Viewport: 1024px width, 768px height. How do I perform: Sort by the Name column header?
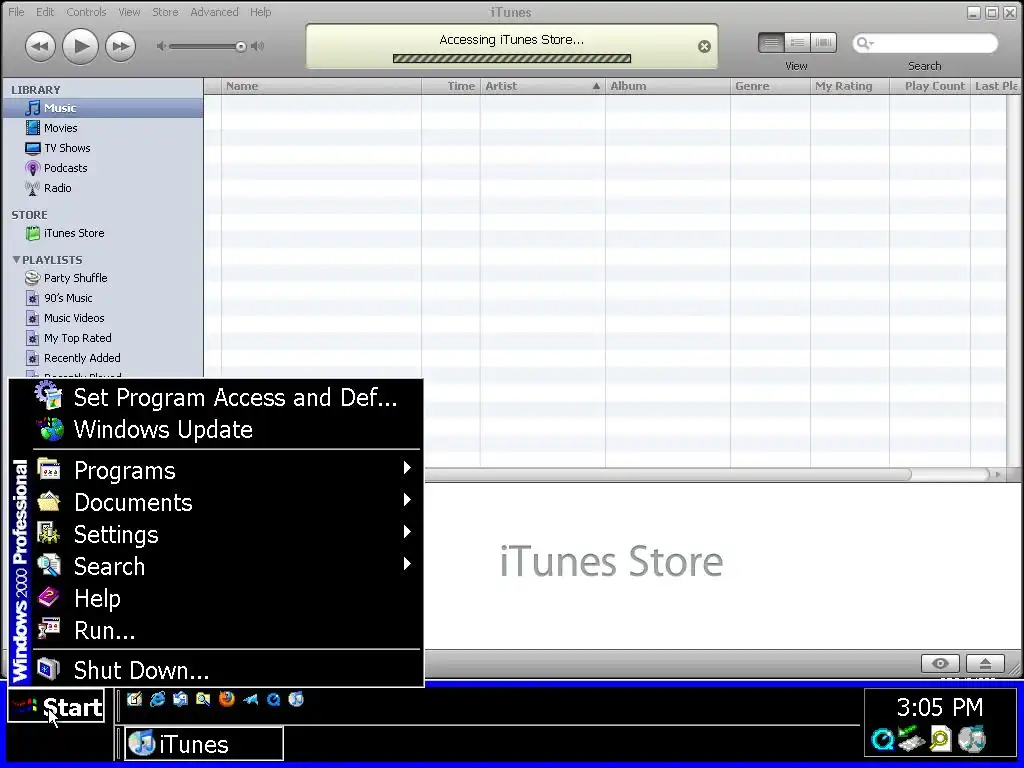321,86
